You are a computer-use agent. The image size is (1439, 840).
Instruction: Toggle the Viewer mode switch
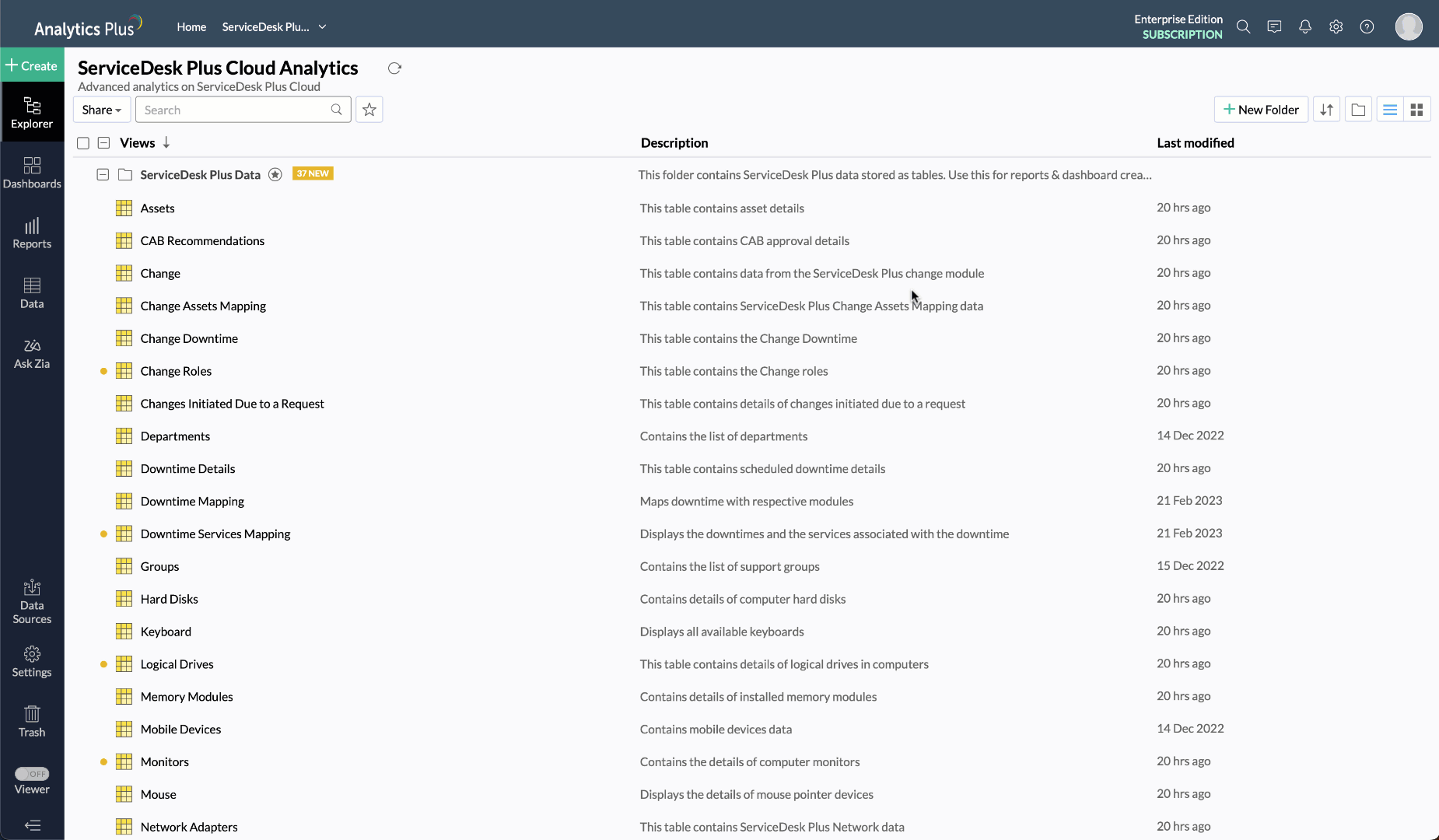32,774
